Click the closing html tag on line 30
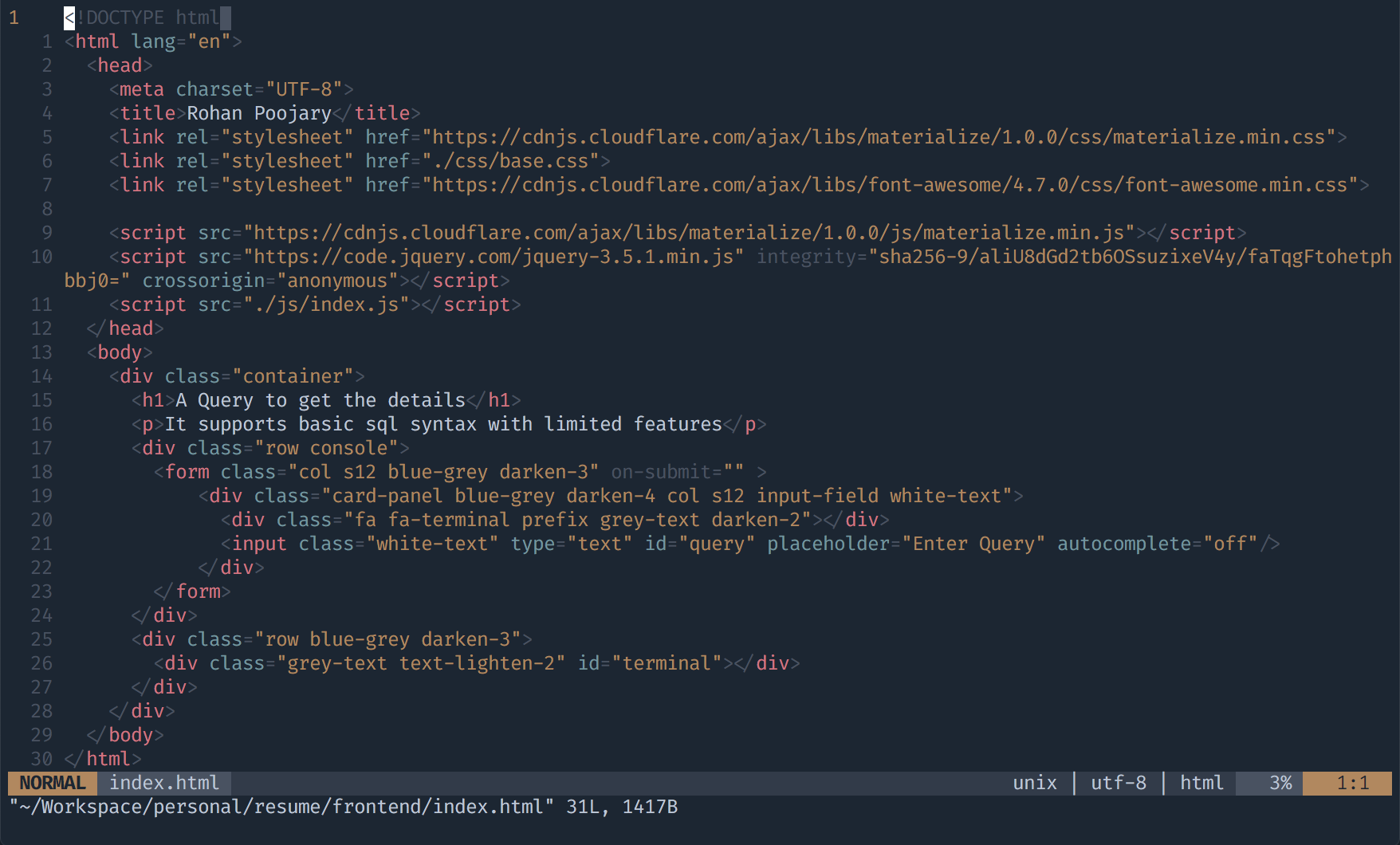Image resolution: width=1400 pixels, height=845 pixels. click(103, 759)
